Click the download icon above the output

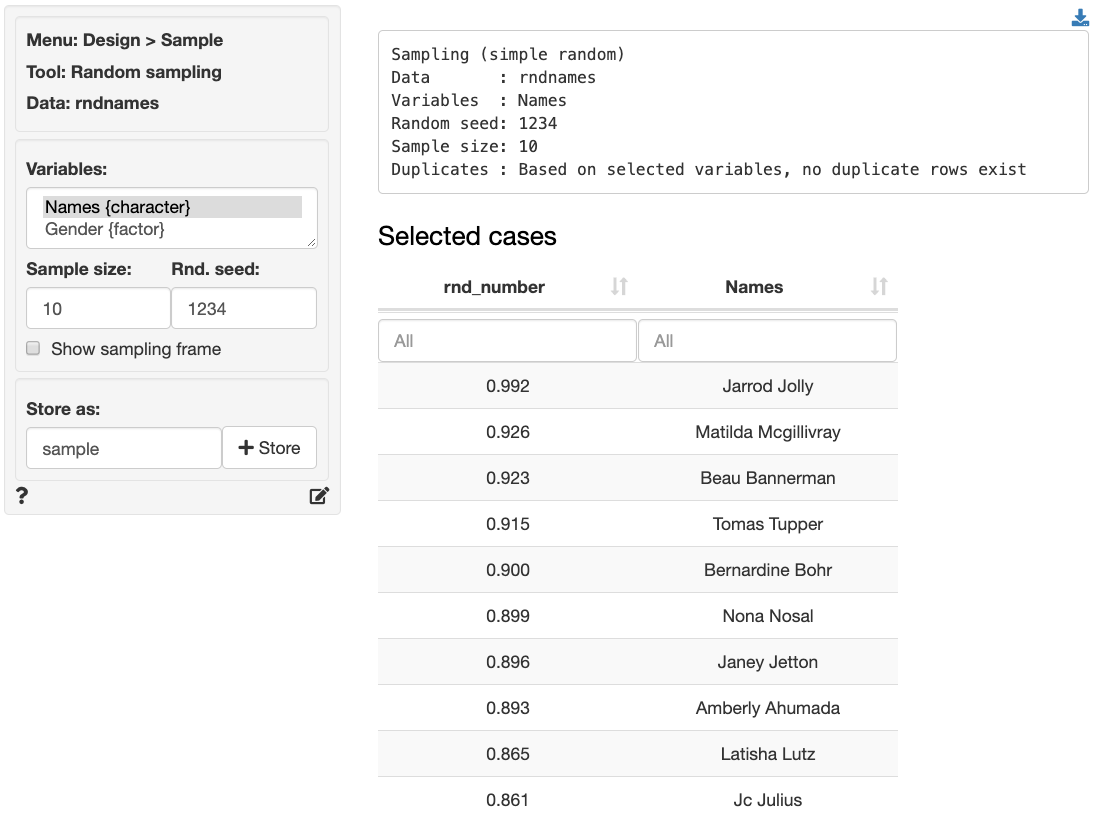click(1080, 18)
